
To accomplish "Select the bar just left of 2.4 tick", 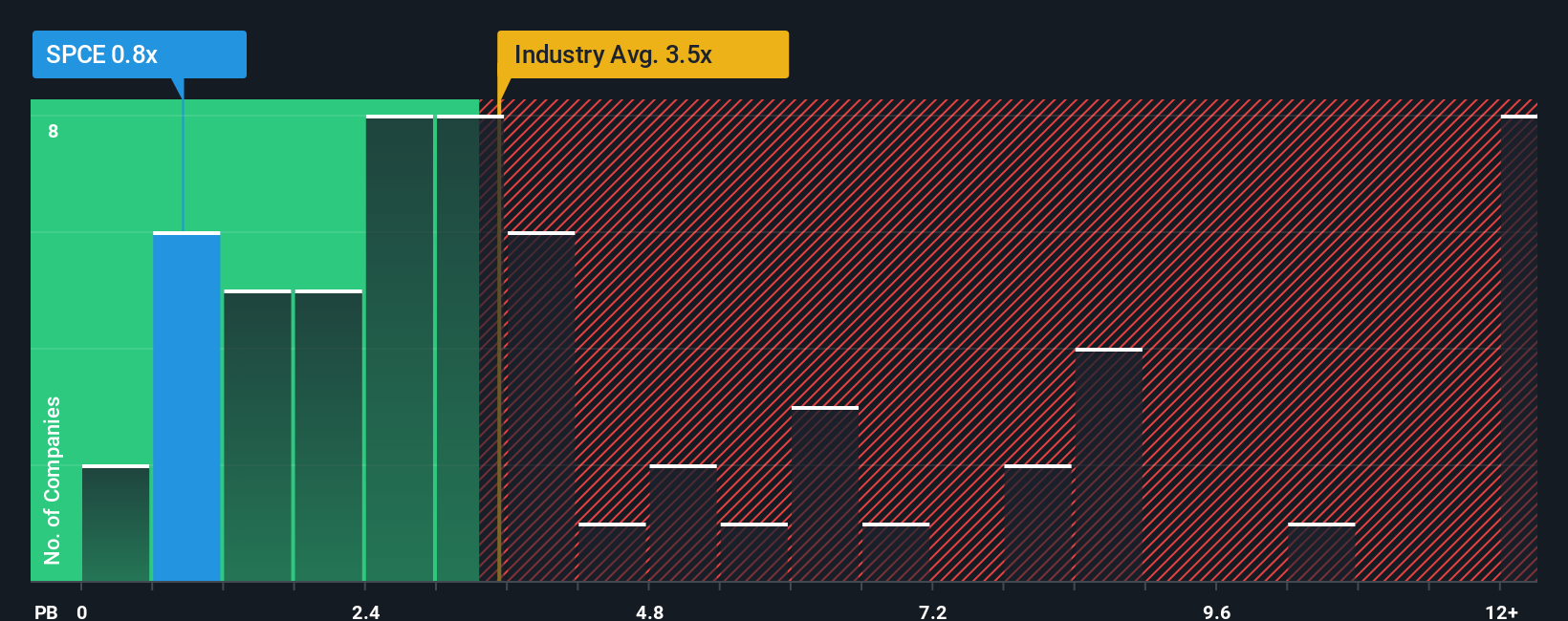I will click(329, 435).
